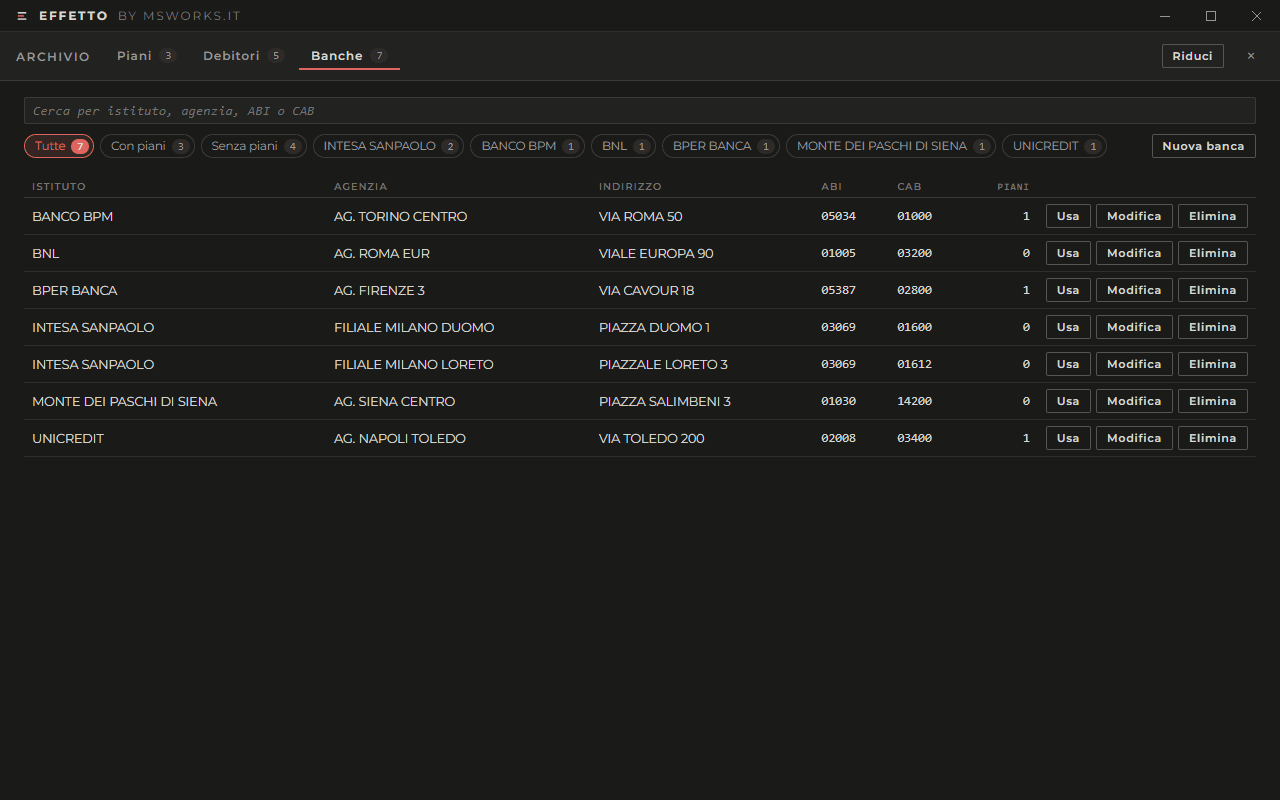The width and height of the screenshot is (1280, 800).
Task: Switch to the Debitori tab
Action: point(243,56)
